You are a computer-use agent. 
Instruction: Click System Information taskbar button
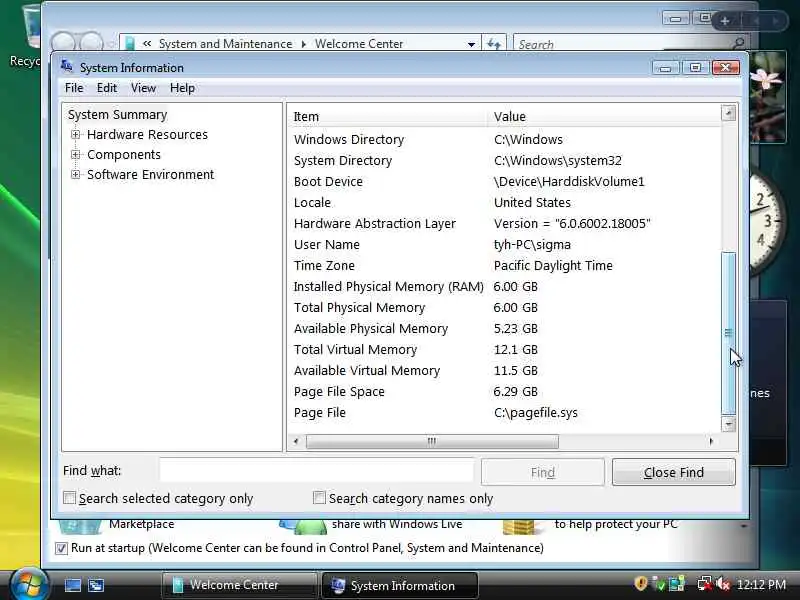click(x=400, y=585)
